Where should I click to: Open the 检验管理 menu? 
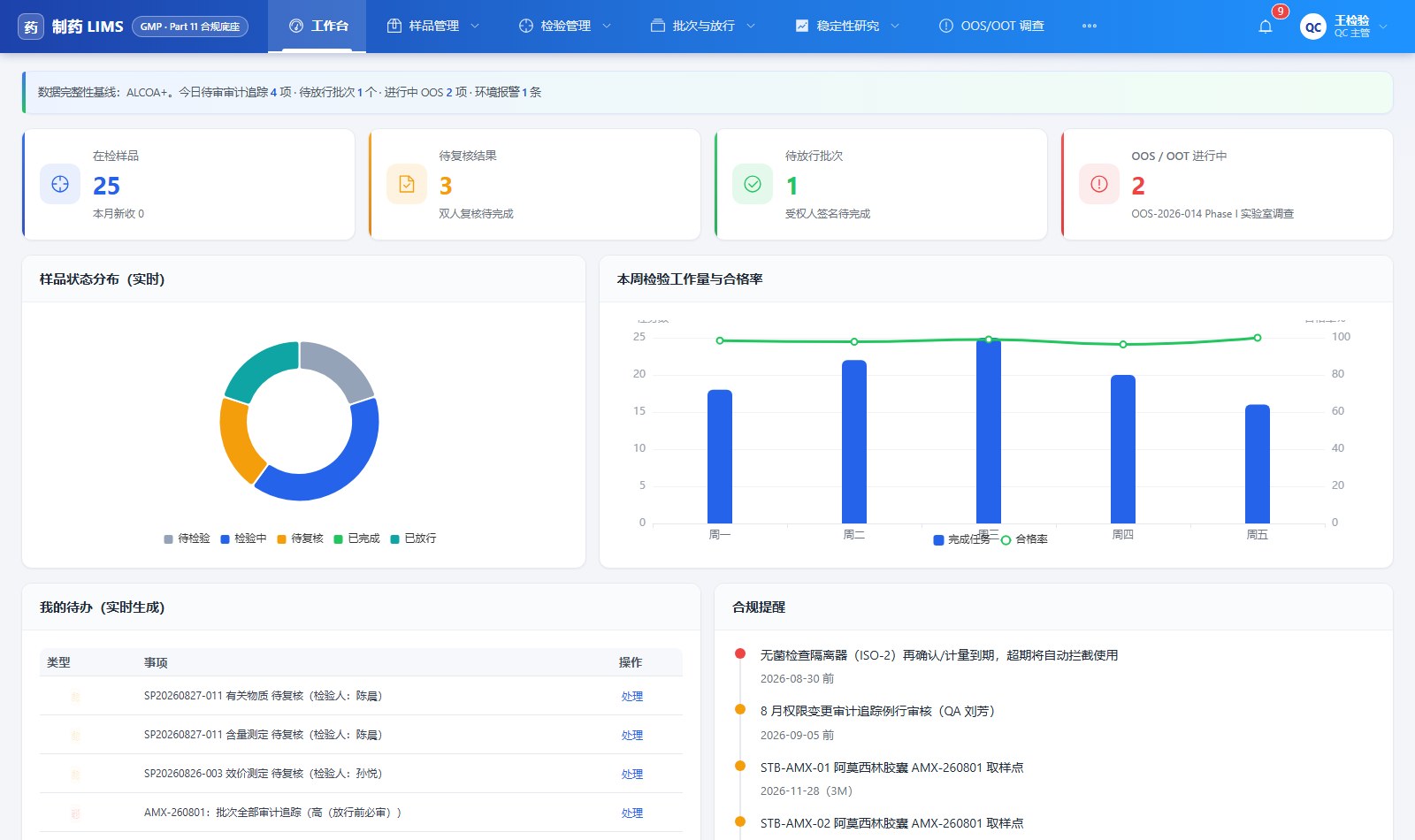pyautogui.click(x=565, y=26)
